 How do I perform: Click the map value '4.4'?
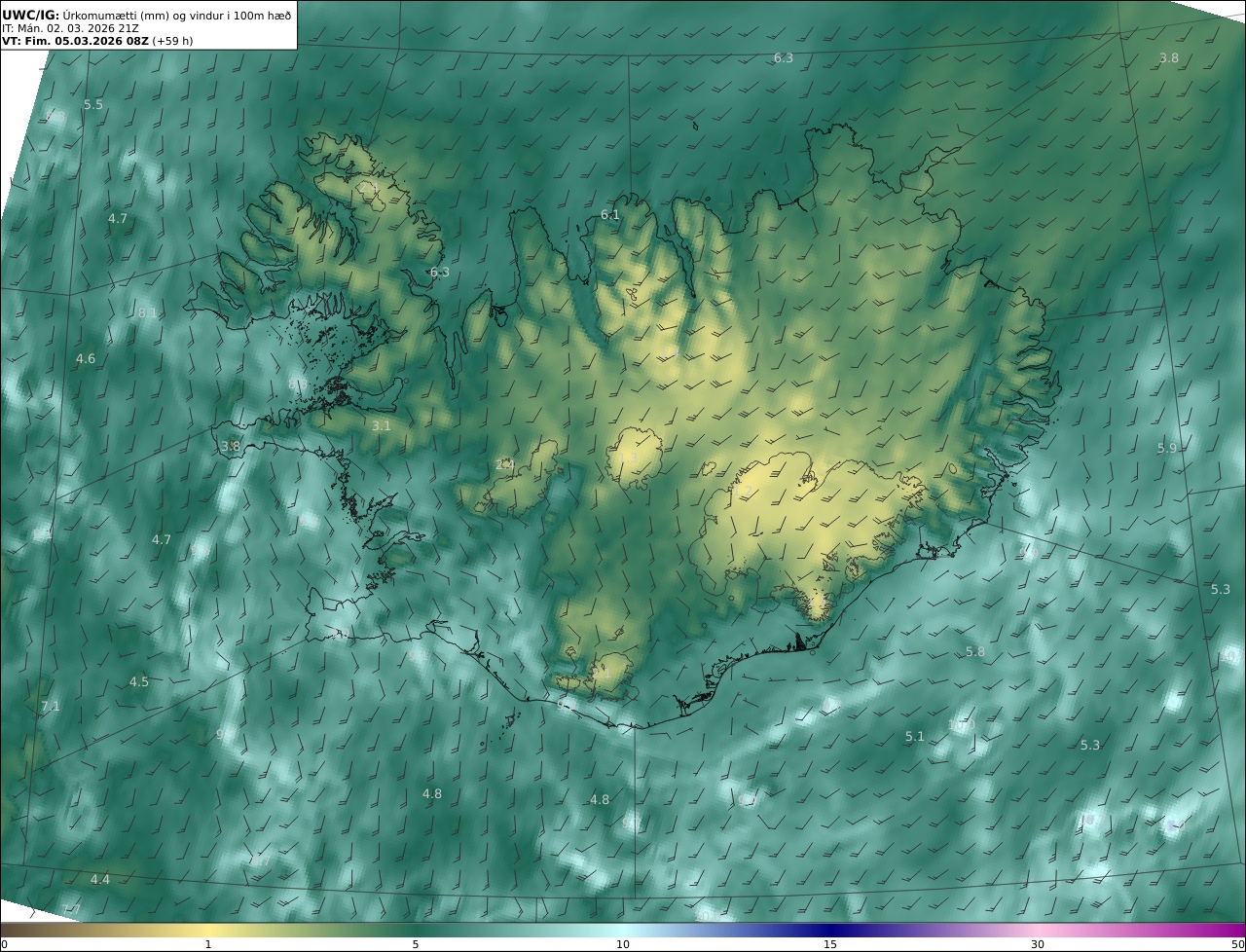[x=100, y=879]
